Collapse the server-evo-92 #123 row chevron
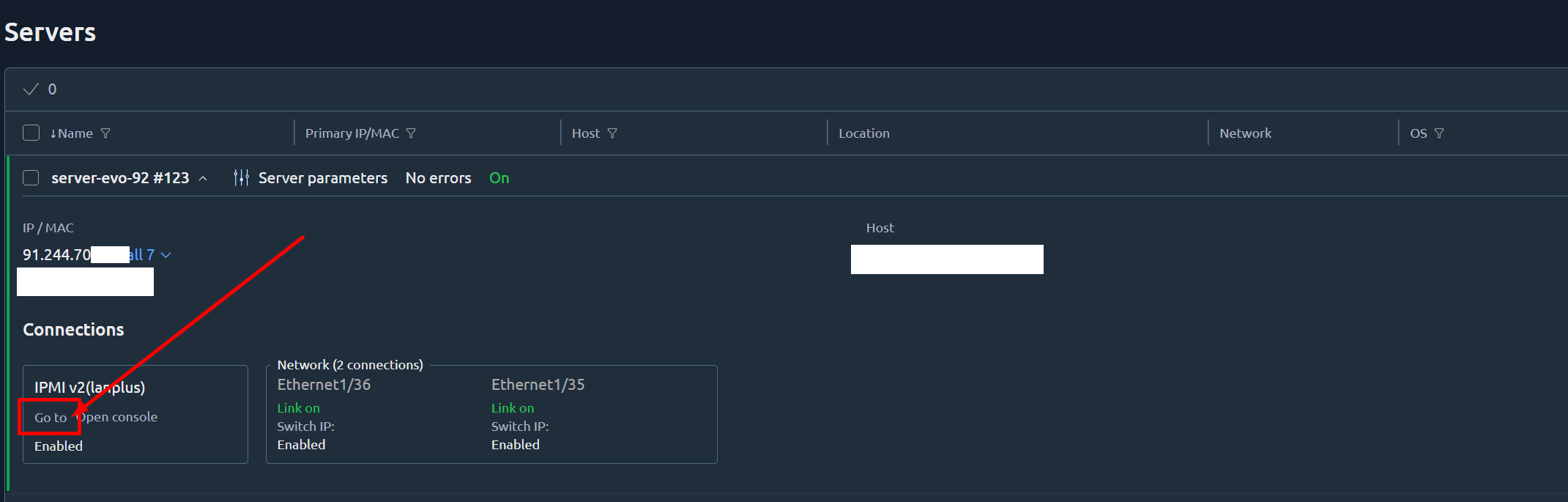 (203, 179)
